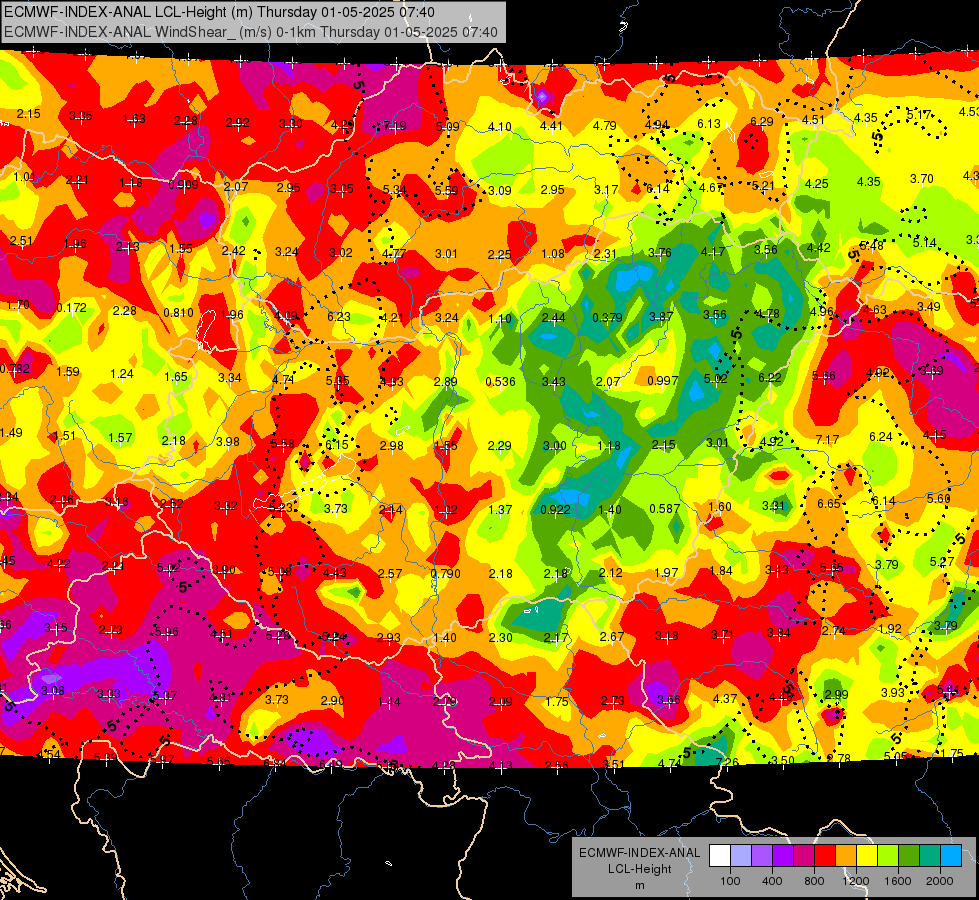Click the legend title LCL-Height
This screenshot has width=979, height=900.
point(640,869)
